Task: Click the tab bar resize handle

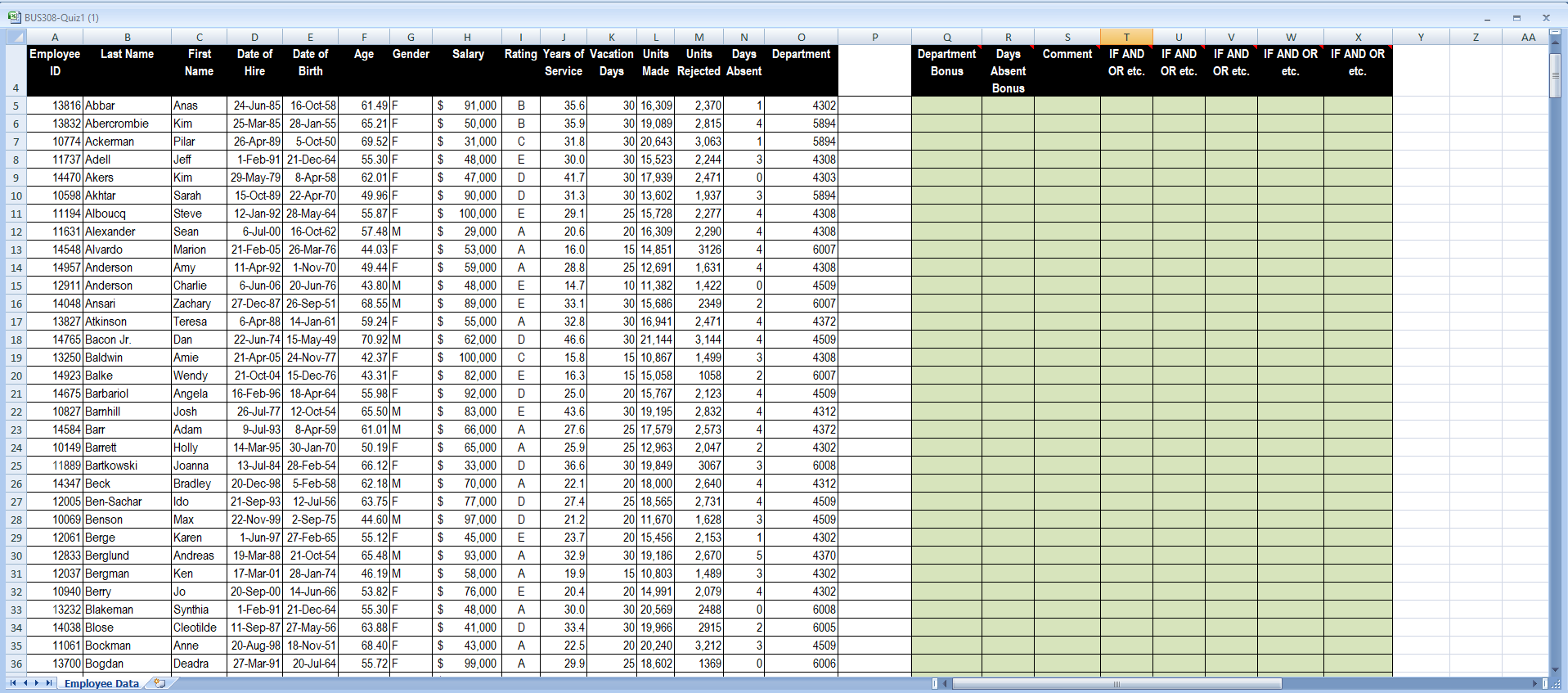Action: coord(935,683)
